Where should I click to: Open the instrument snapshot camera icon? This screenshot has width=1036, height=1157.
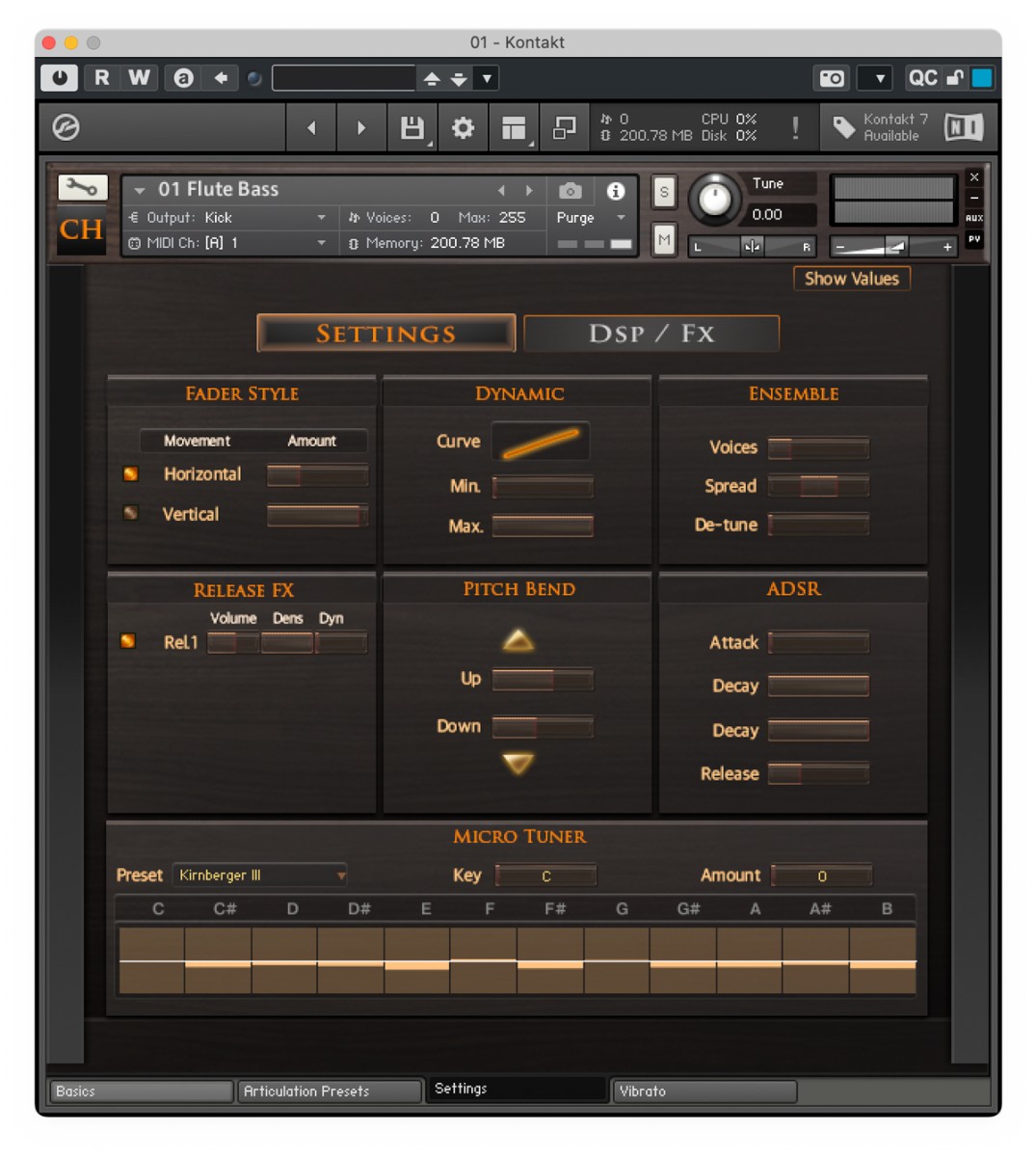(x=568, y=190)
